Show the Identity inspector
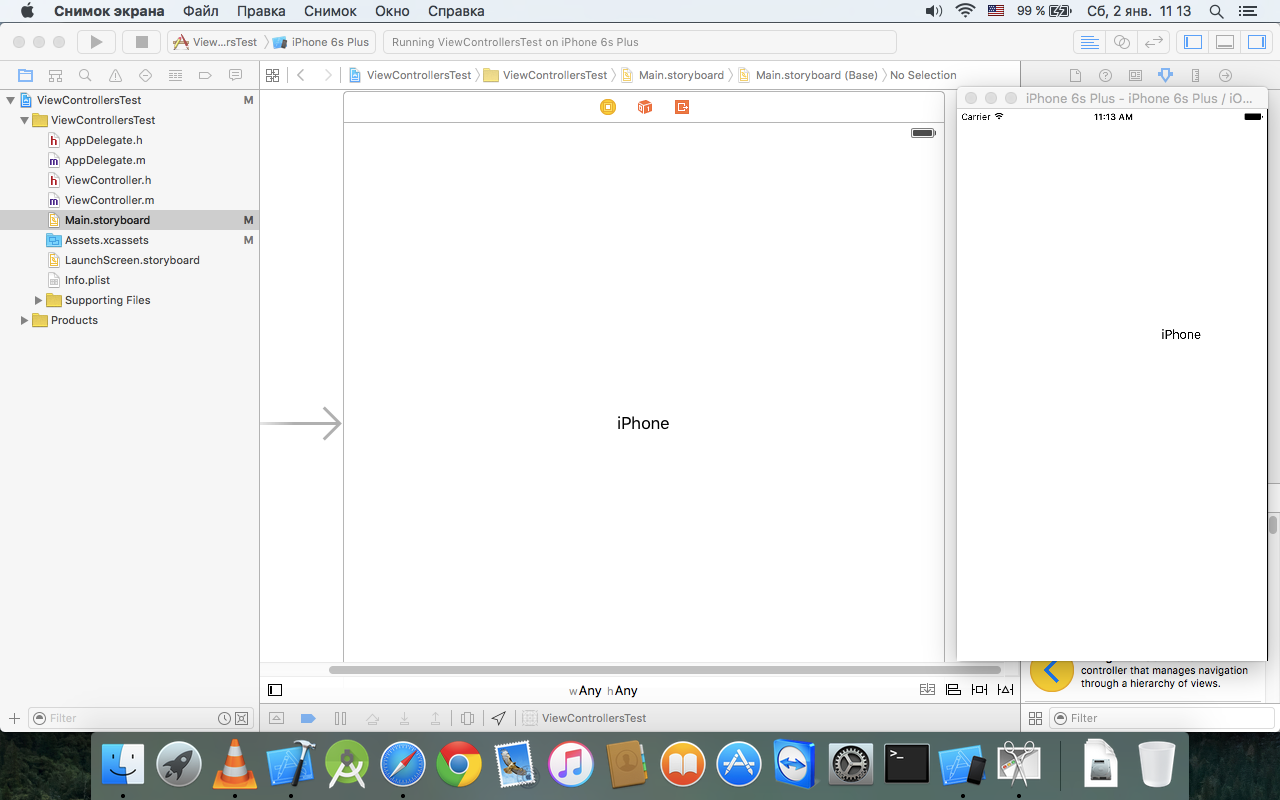This screenshot has height=800, width=1280. point(1135,75)
